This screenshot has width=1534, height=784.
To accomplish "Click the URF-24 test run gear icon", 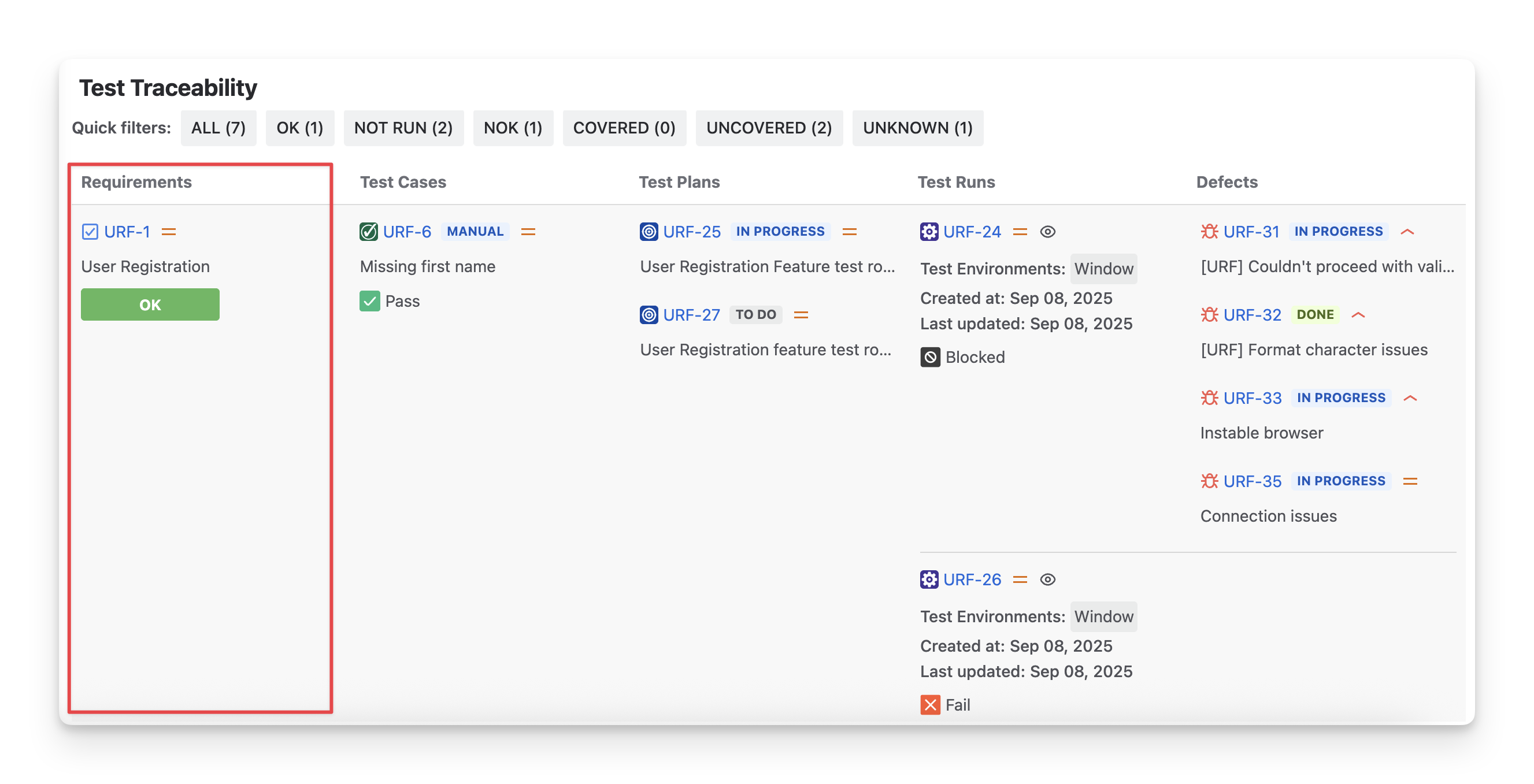I will (928, 232).
